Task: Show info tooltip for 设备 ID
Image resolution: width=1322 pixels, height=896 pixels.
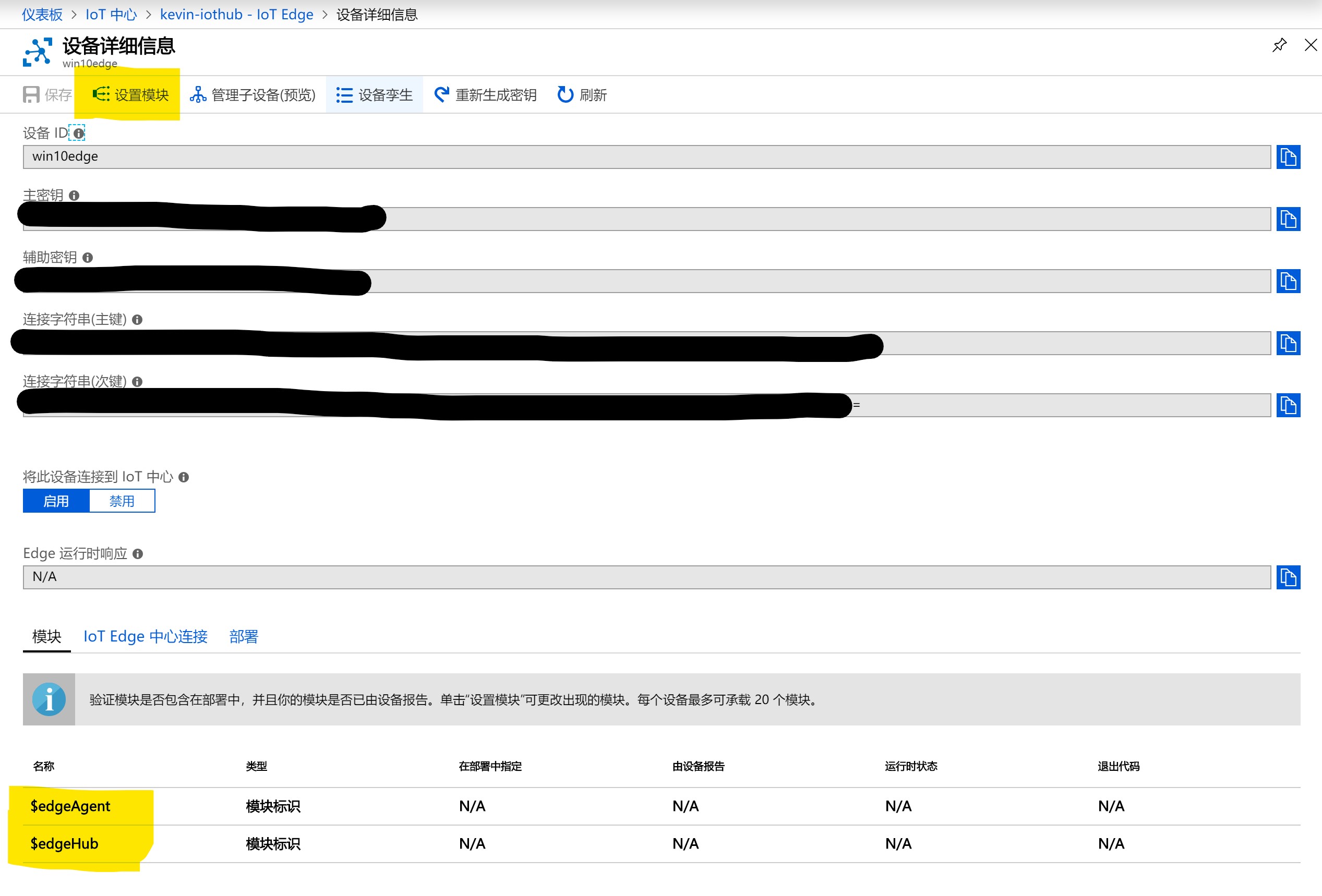Action: coord(78,133)
